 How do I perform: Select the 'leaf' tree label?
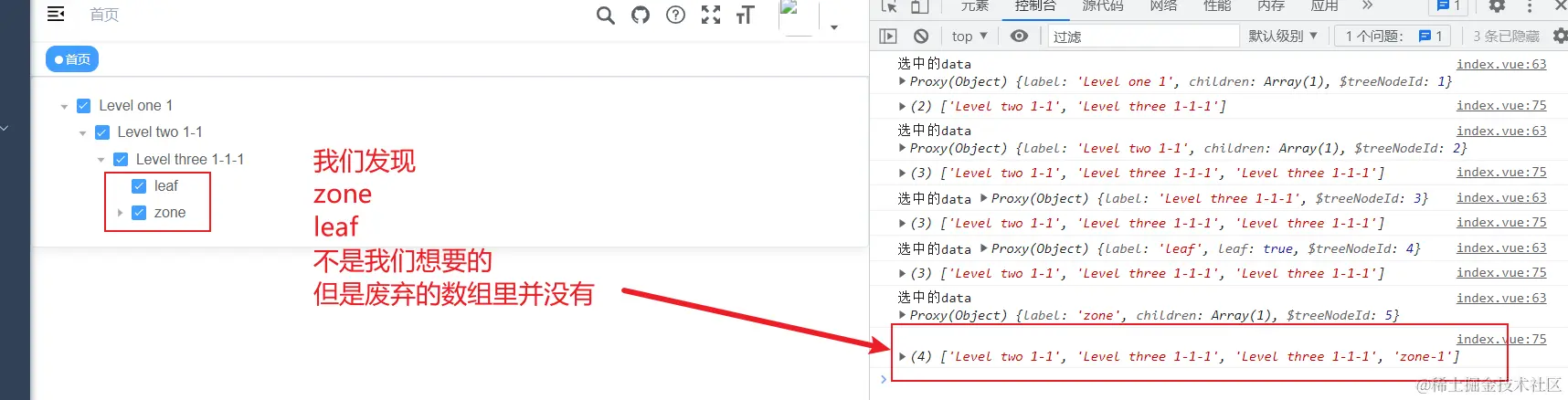(166, 185)
